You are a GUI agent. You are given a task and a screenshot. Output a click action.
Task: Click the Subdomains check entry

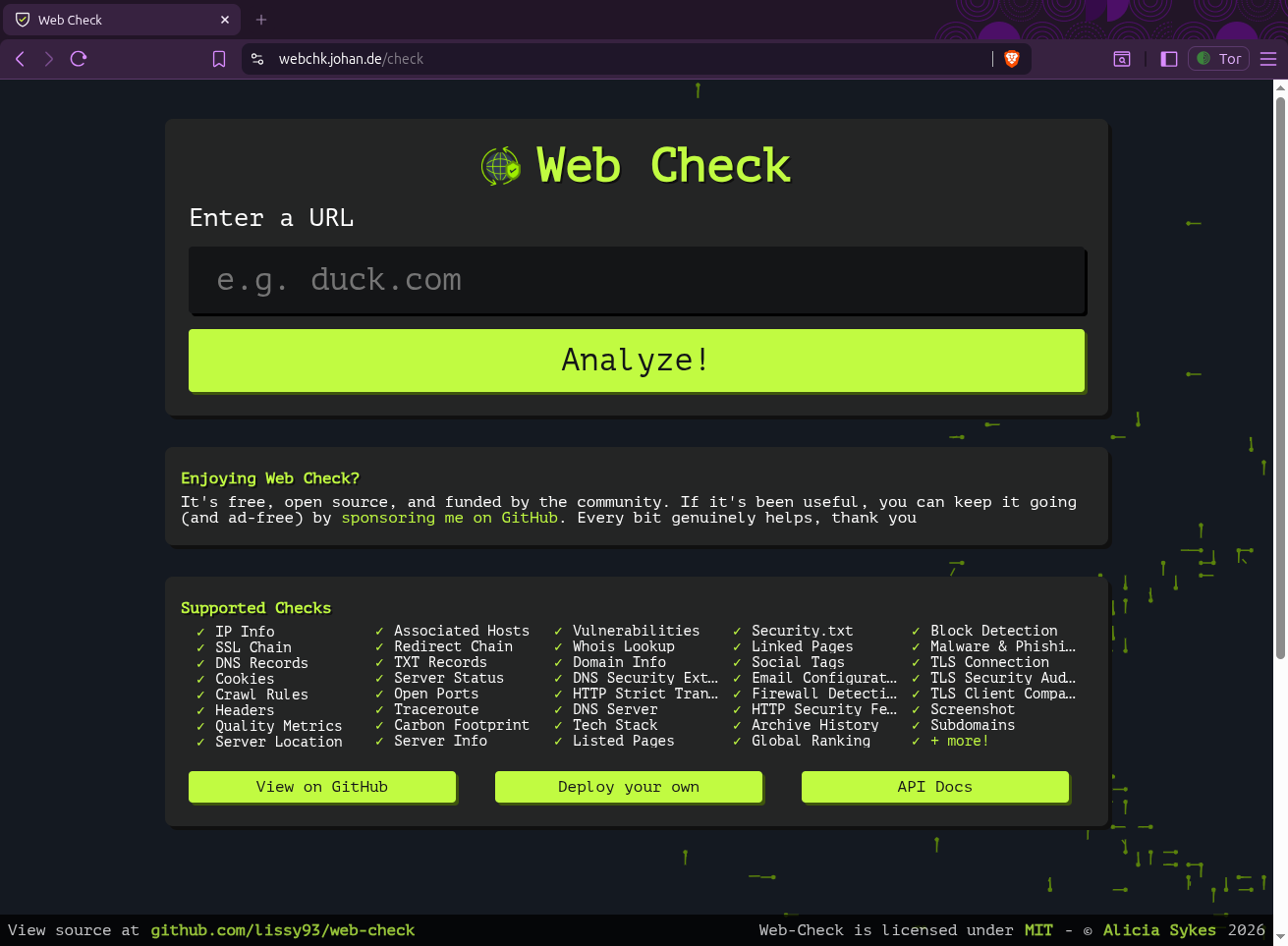click(x=973, y=725)
